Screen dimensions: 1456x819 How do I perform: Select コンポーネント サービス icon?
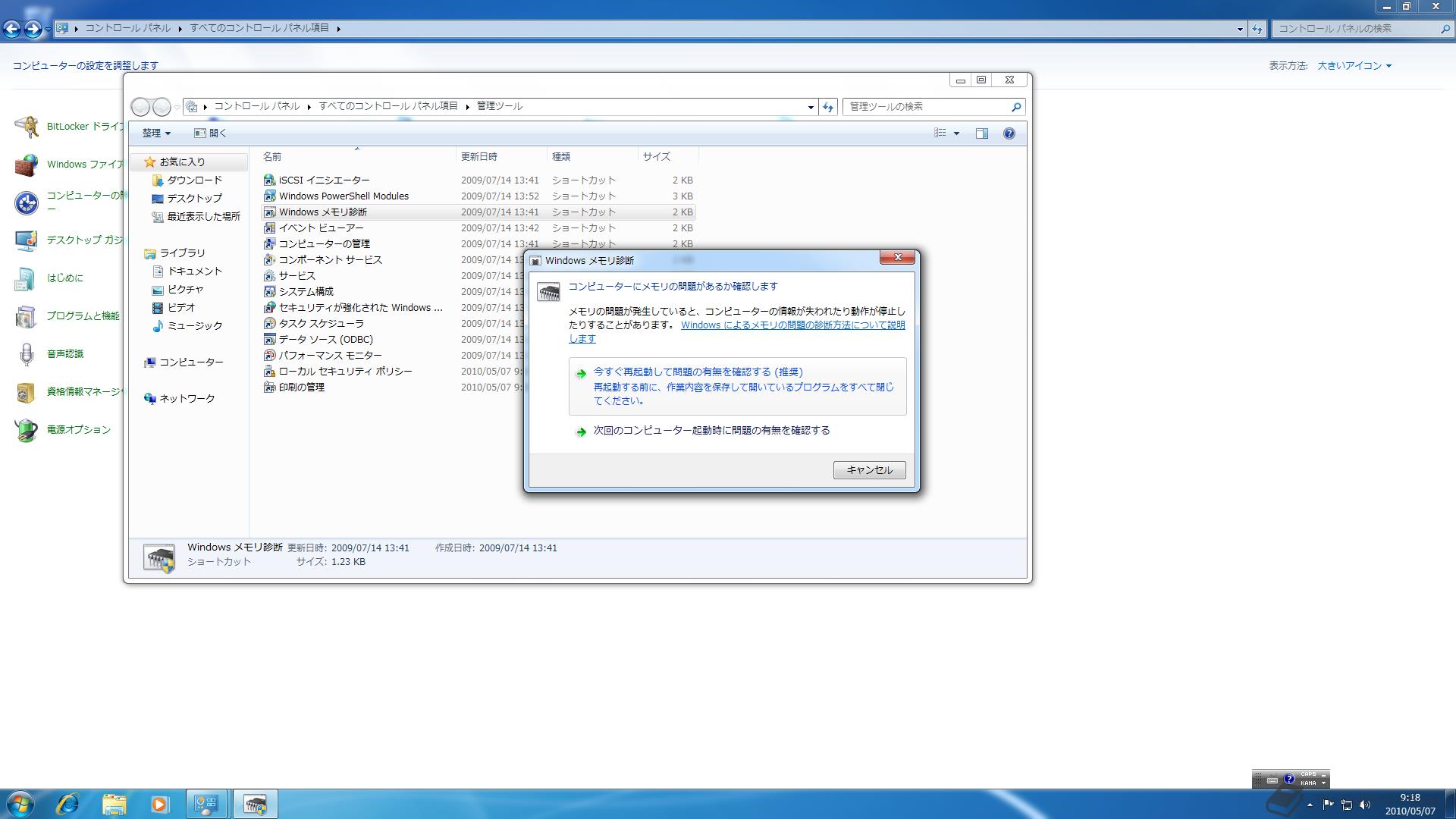point(269,260)
